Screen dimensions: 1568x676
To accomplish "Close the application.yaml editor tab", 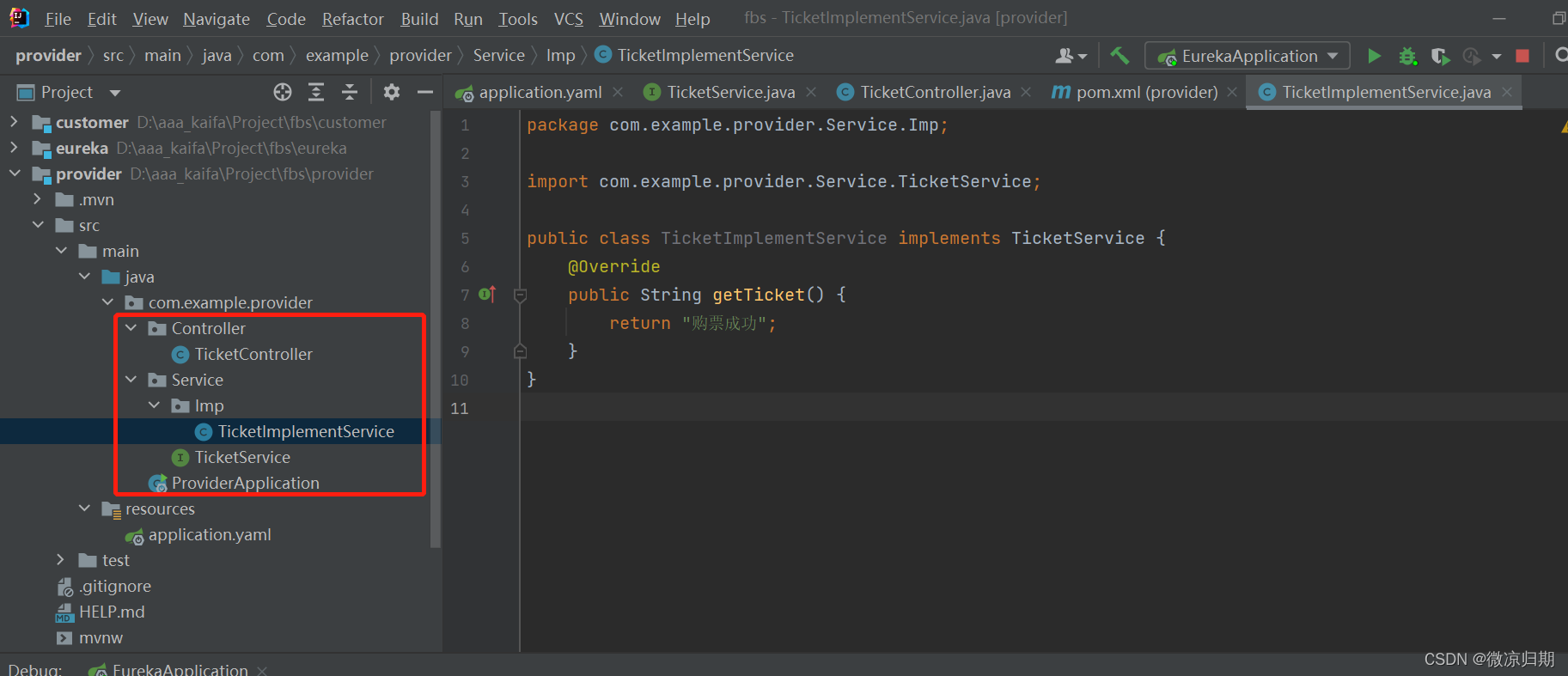I will pyautogui.click(x=618, y=92).
